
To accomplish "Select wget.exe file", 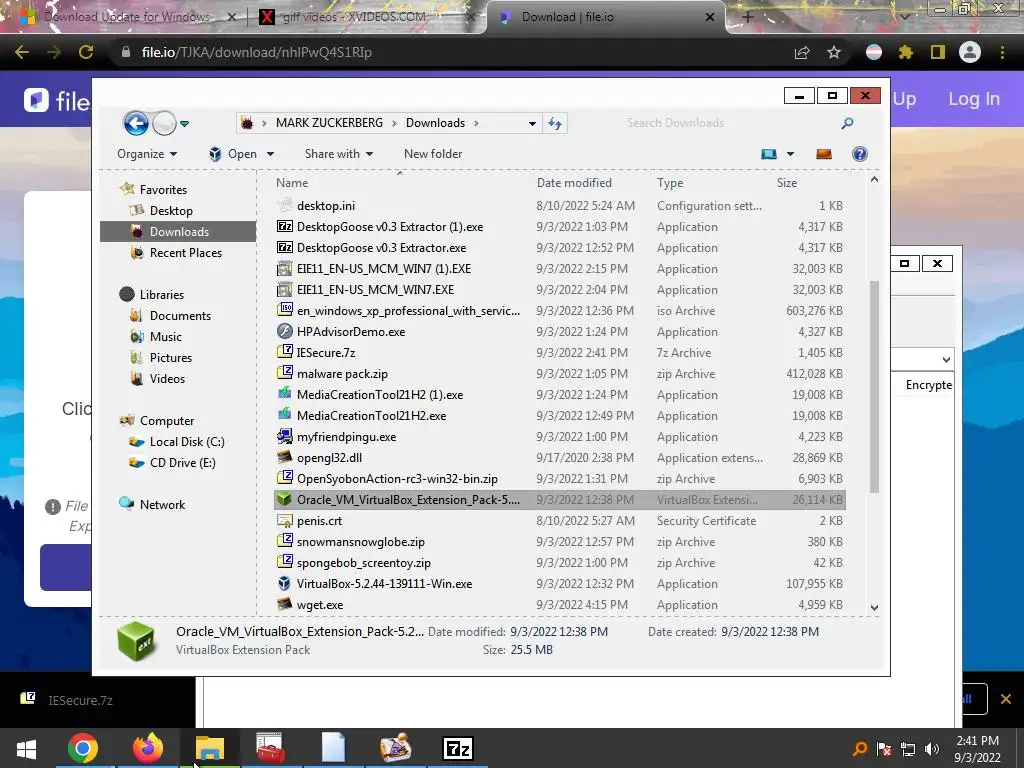I will [x=559, y=605].
